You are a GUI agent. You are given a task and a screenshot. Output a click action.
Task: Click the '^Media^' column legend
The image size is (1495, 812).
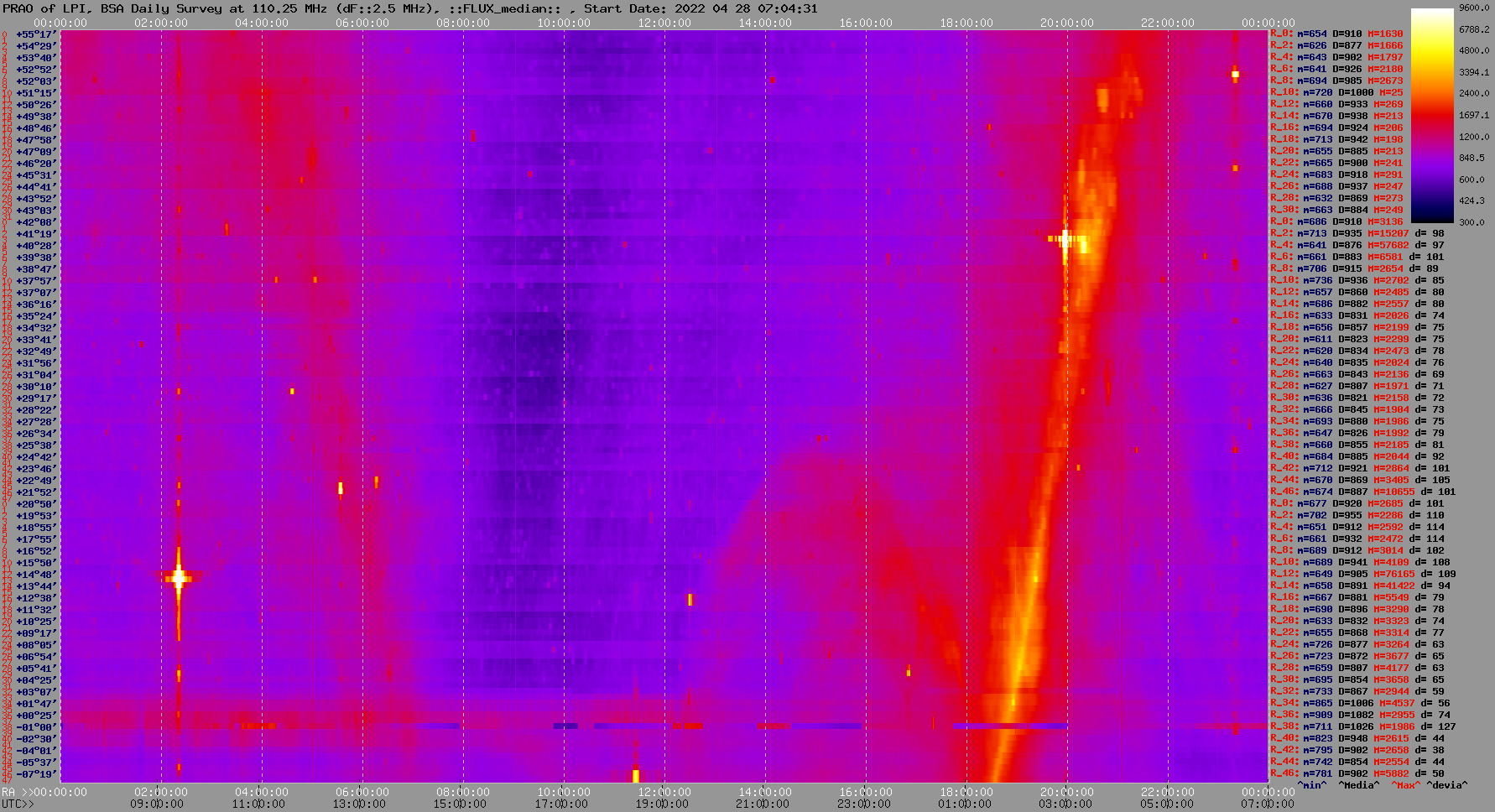(x=1359, y=786)
